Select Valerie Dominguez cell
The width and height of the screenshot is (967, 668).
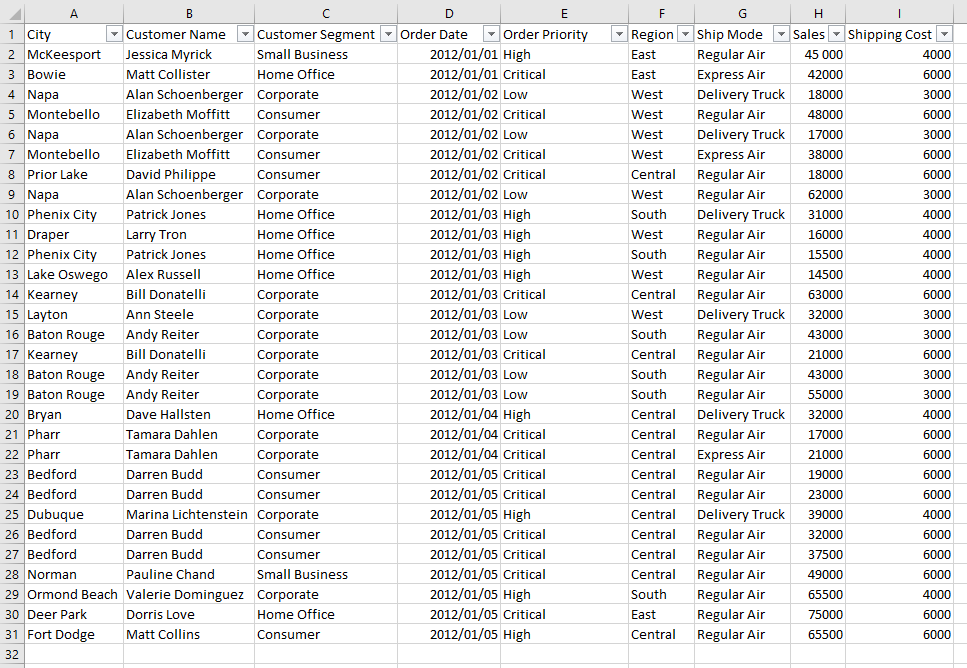click(x=189, y=595)
